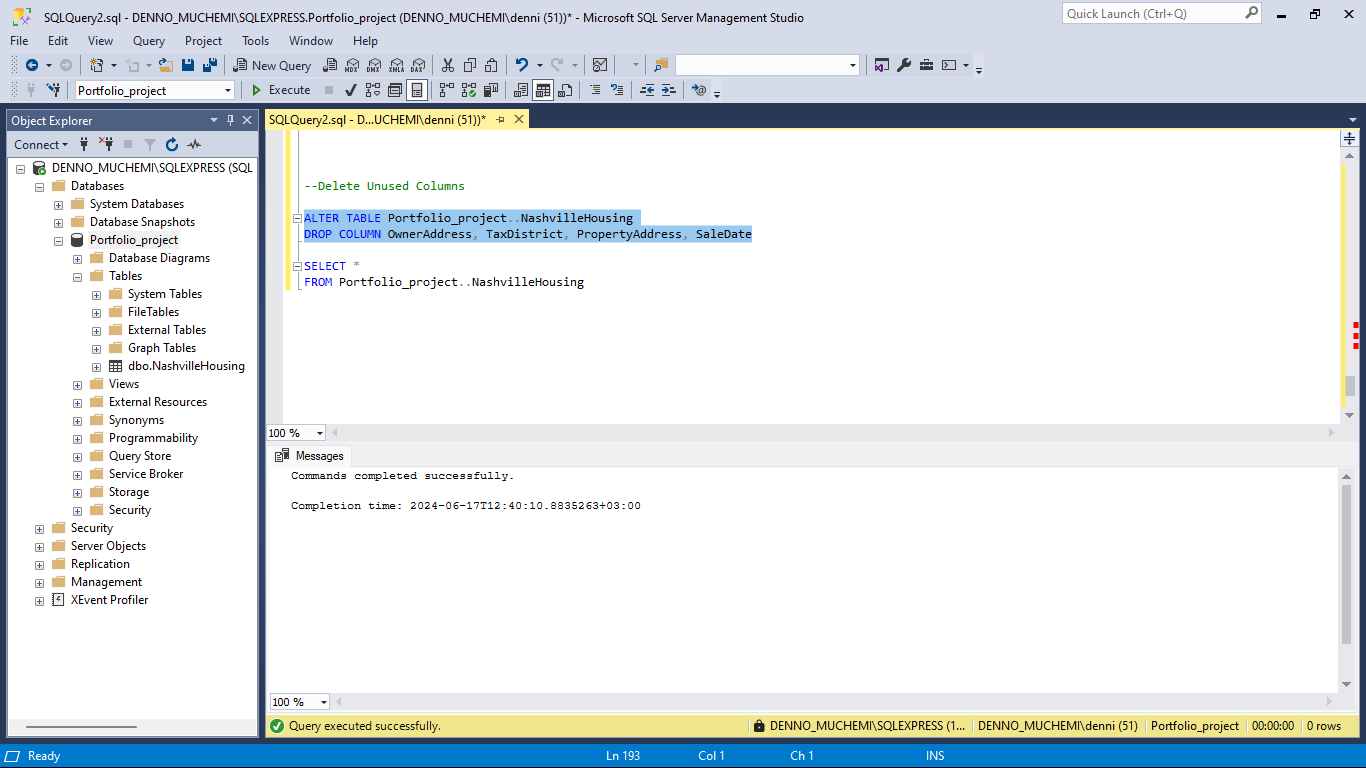The height and width of the screenshot is (768, 1366).
Task: Open a new MDX query
Action: [352, 65]
